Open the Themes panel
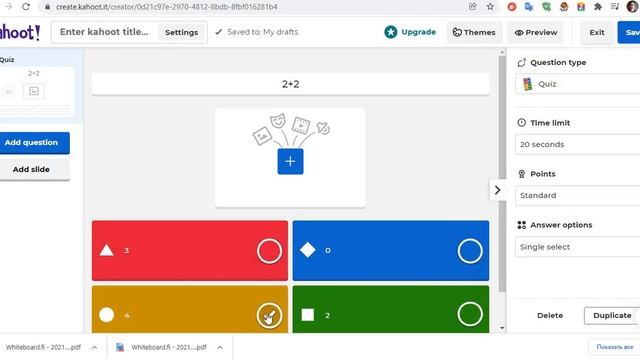The width and height of the screenshot is (640, 360). pyautogui.click(x=474, y=32)
